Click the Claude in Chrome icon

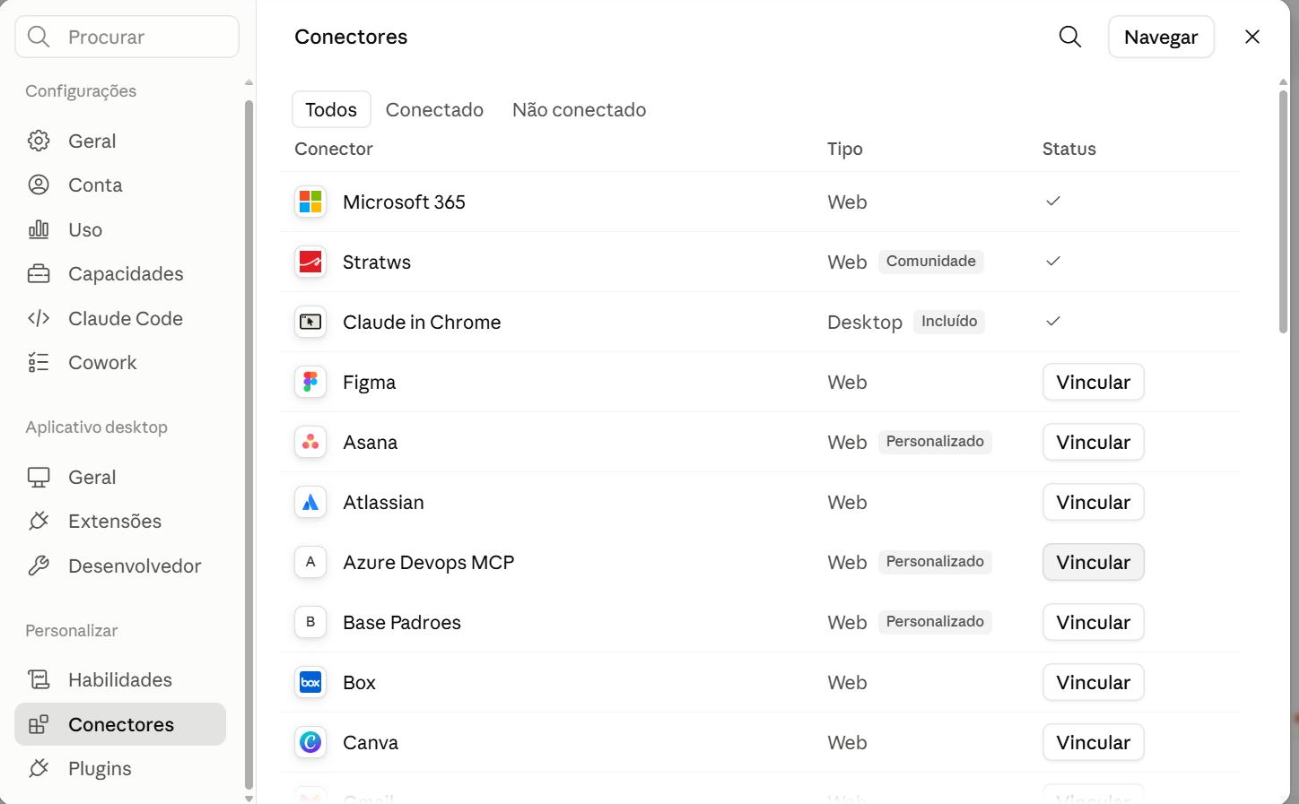(311, 322)
